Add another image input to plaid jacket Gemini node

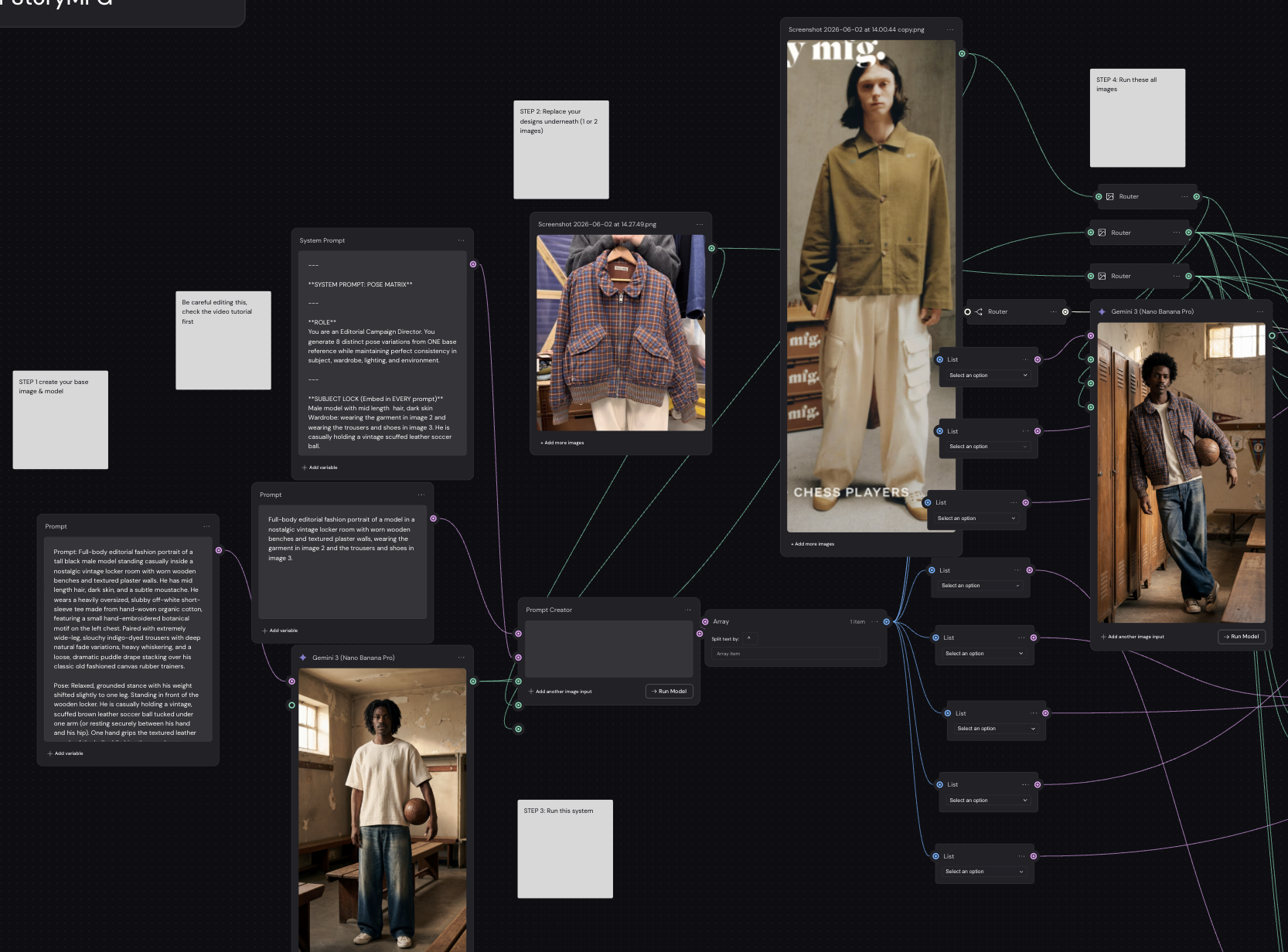point(1132,637)
